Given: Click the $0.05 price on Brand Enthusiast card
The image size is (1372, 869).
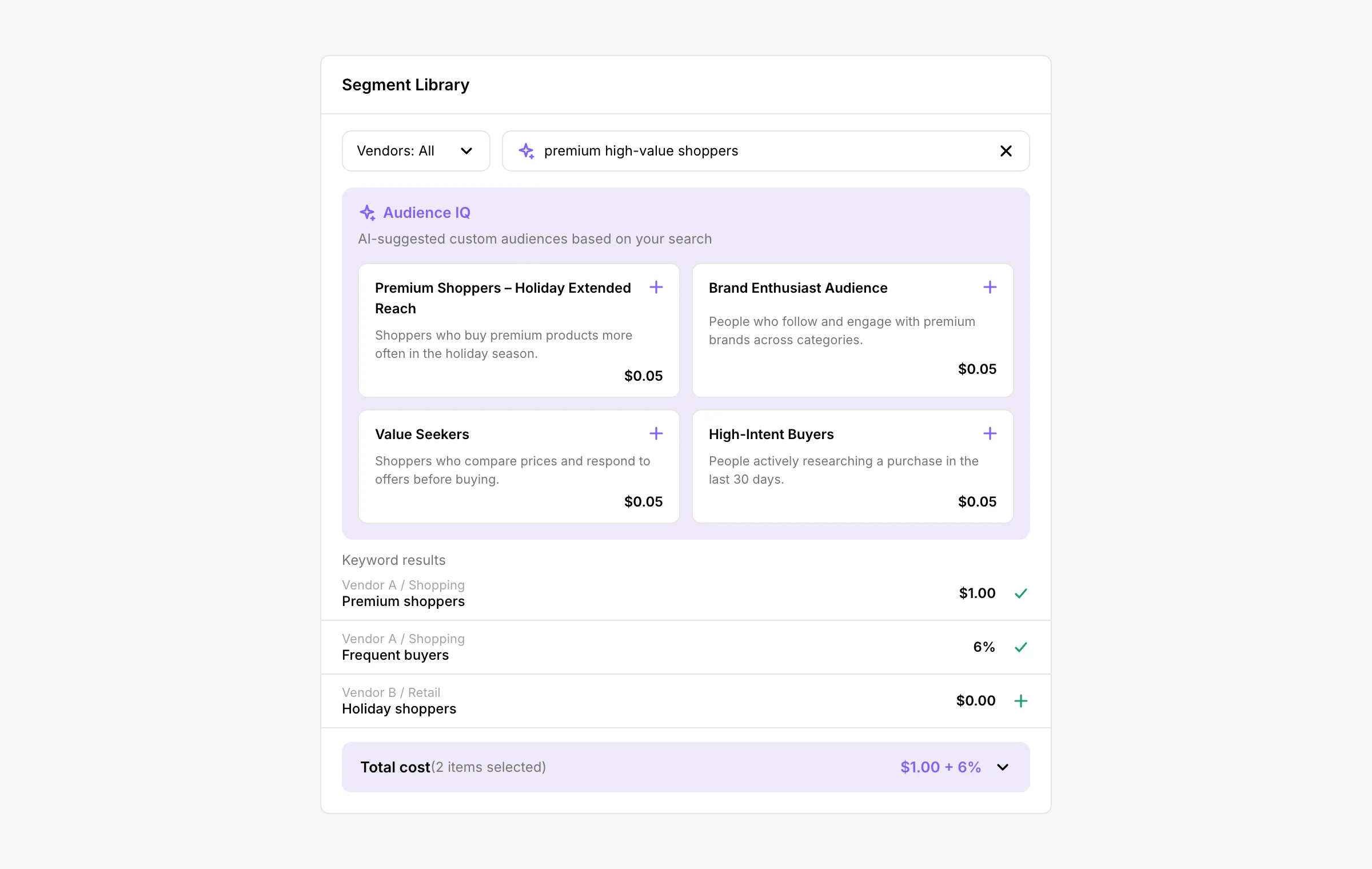Looking at the screenshot, I should [977, 369].
